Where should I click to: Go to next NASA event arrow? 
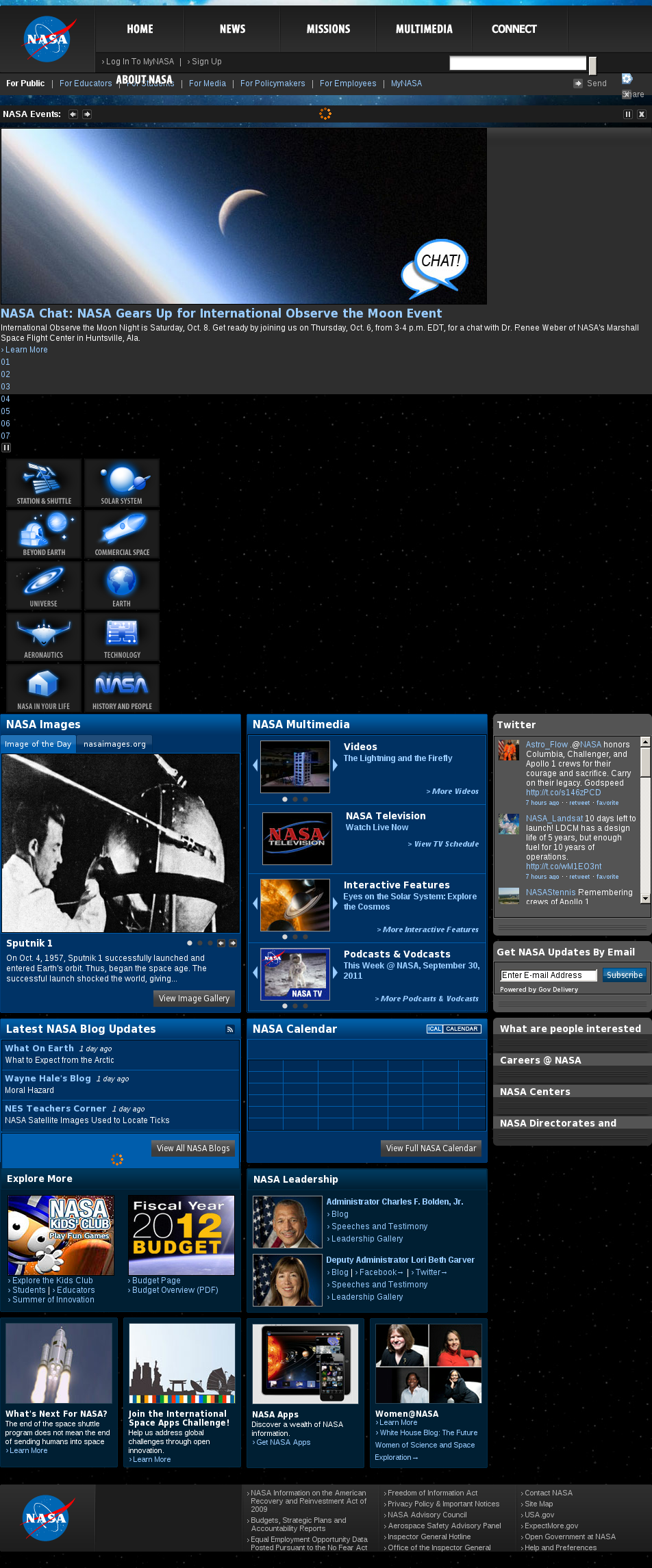tap(87, 114)
